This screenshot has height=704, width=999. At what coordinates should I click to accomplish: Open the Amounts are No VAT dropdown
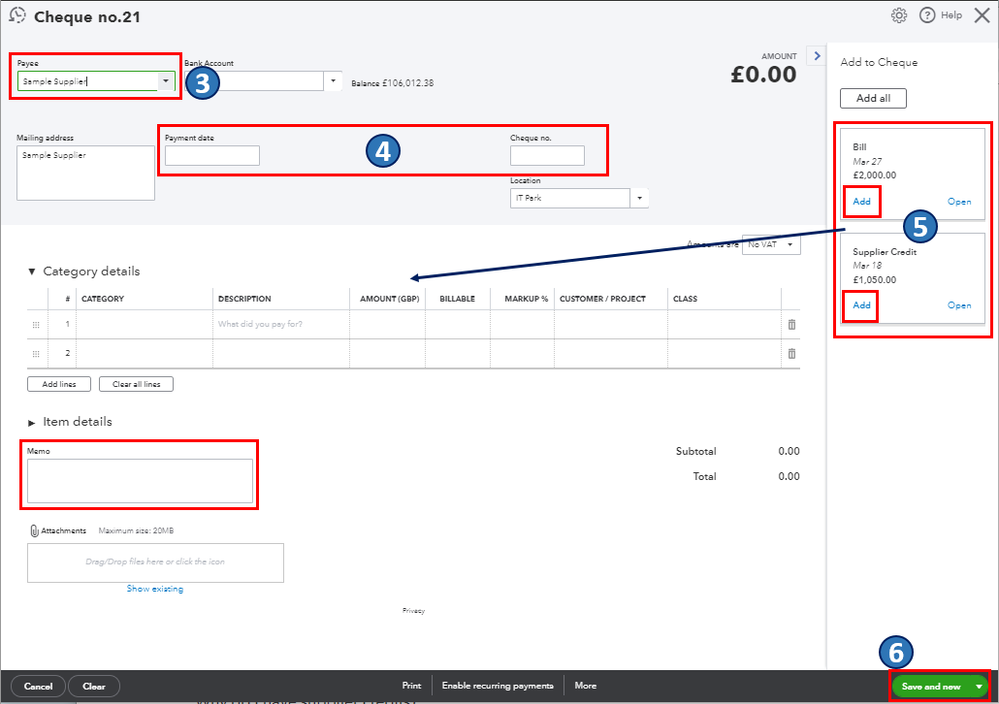[x=771, y=245]
